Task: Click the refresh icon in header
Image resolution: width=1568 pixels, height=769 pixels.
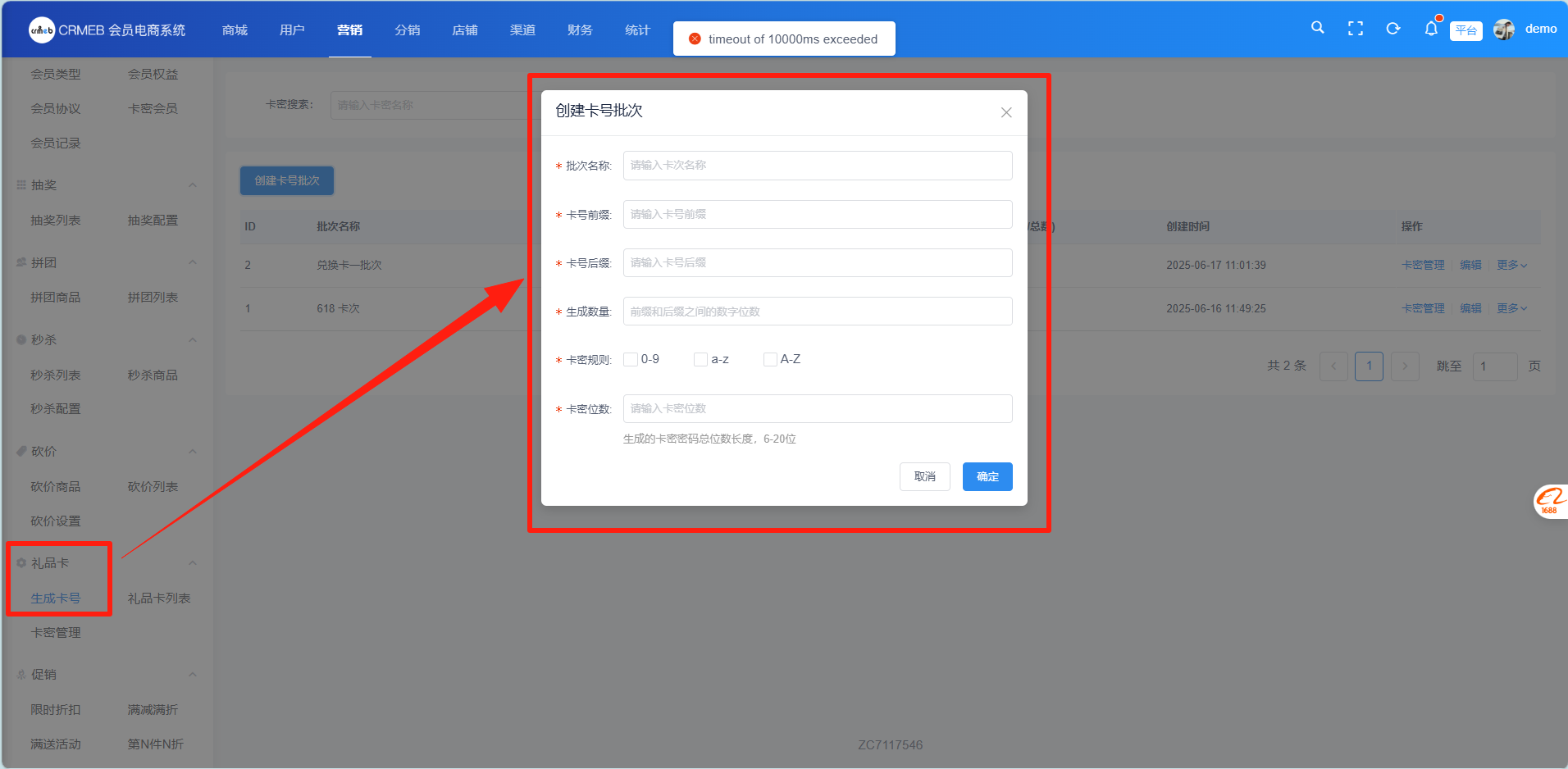Action: tap(1393, 29)
